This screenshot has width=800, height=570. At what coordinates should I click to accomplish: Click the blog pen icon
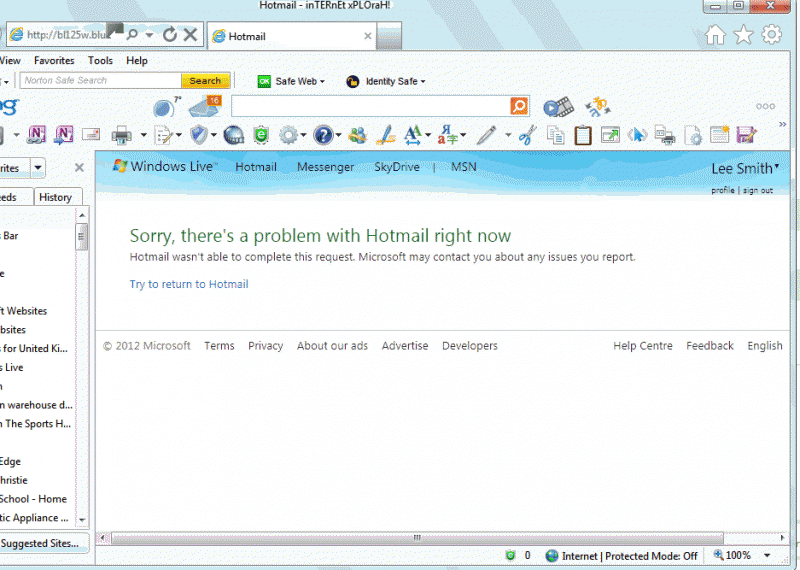(x=386, y=136)
